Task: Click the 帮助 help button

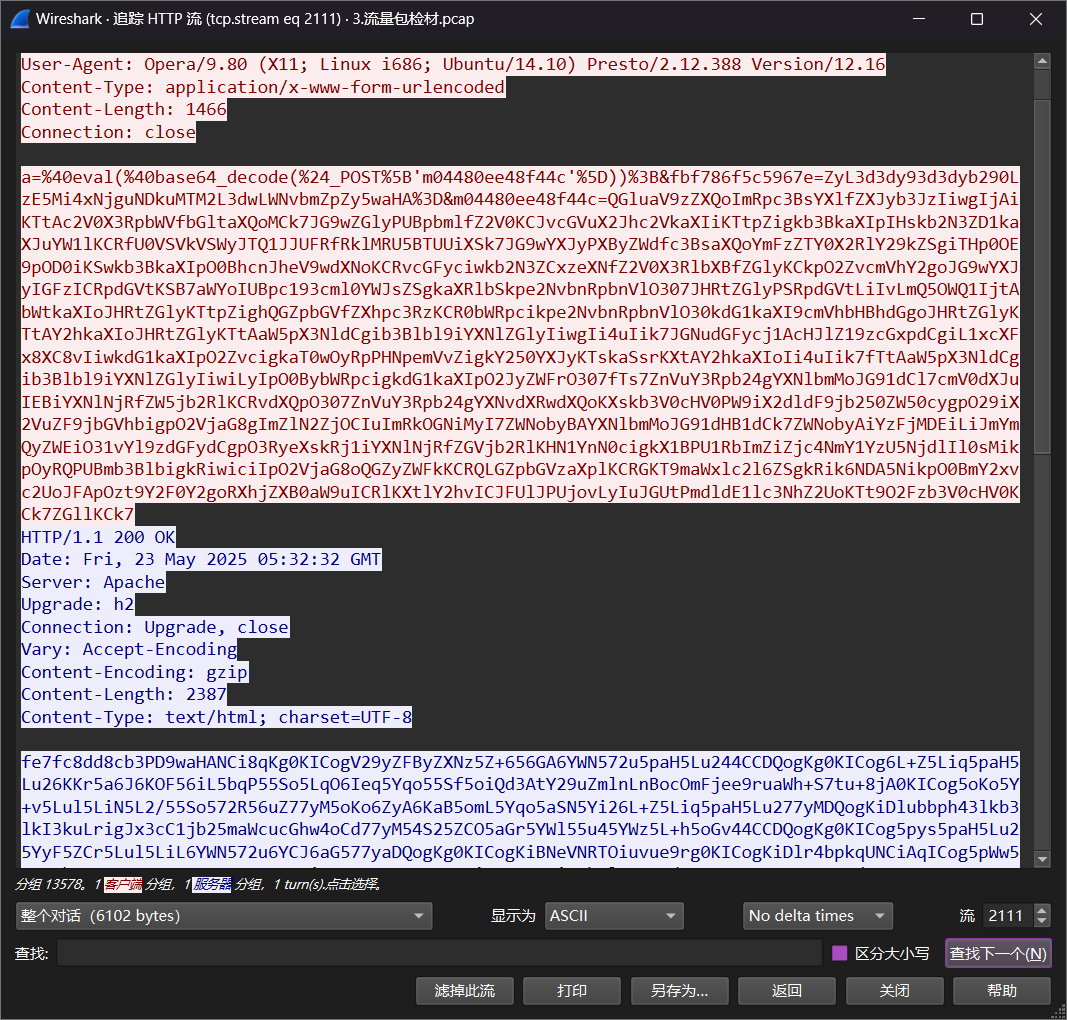Action: tap(1002, 991)
